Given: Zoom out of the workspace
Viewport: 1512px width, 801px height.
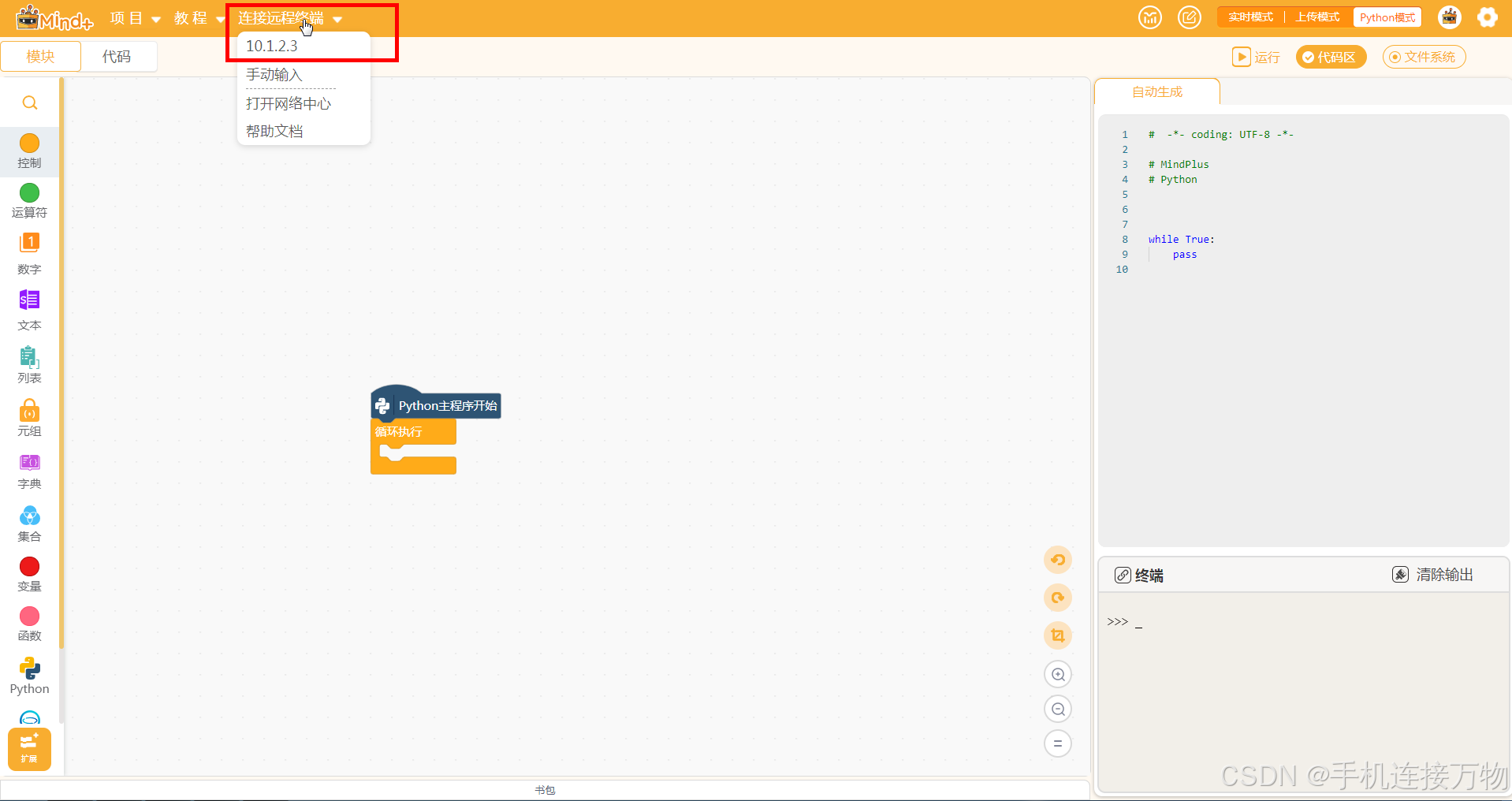Looking at the screenshot, I should (x=1058, y=709).
